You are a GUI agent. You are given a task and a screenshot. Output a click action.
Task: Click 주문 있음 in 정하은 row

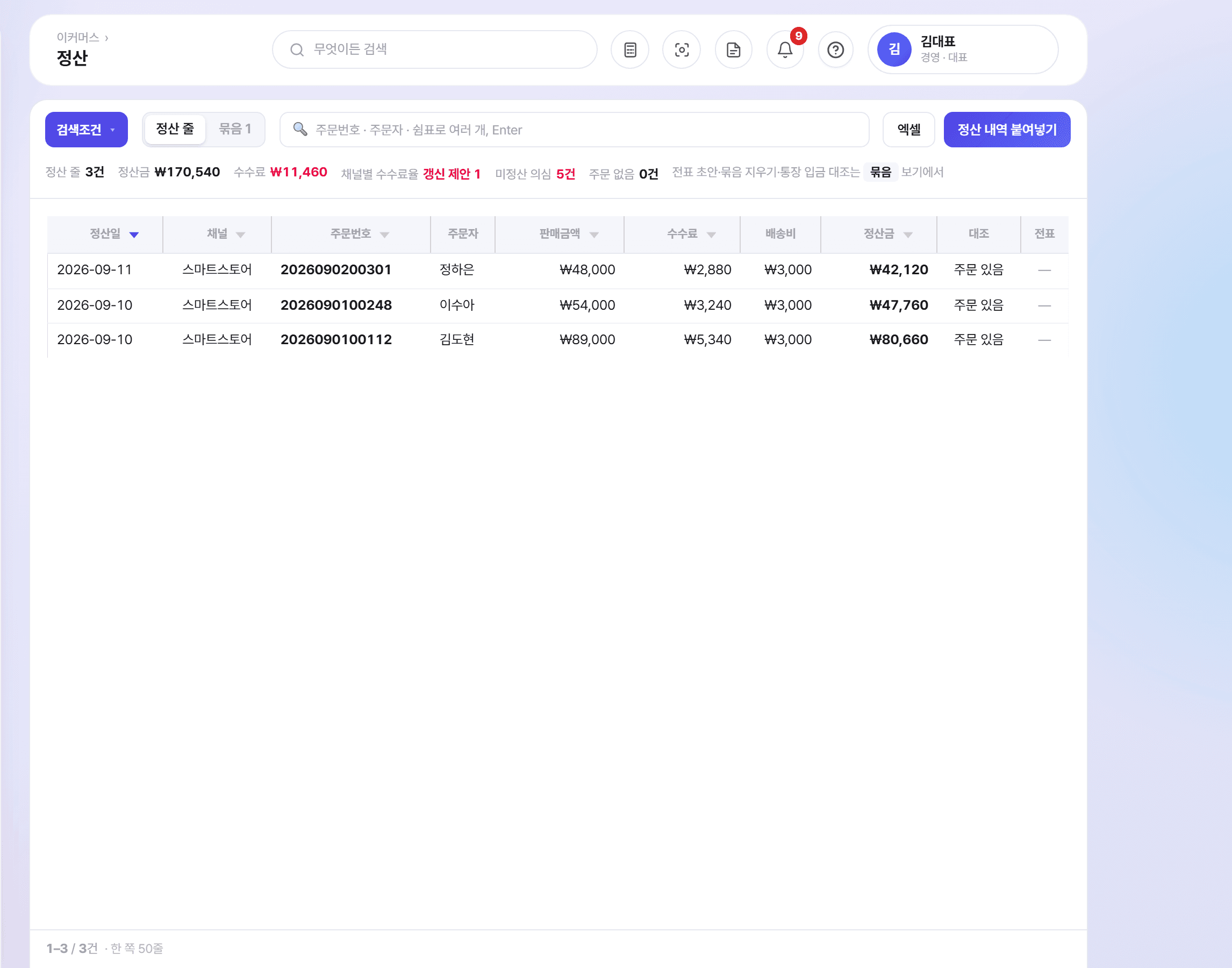(x=978, y=269)
